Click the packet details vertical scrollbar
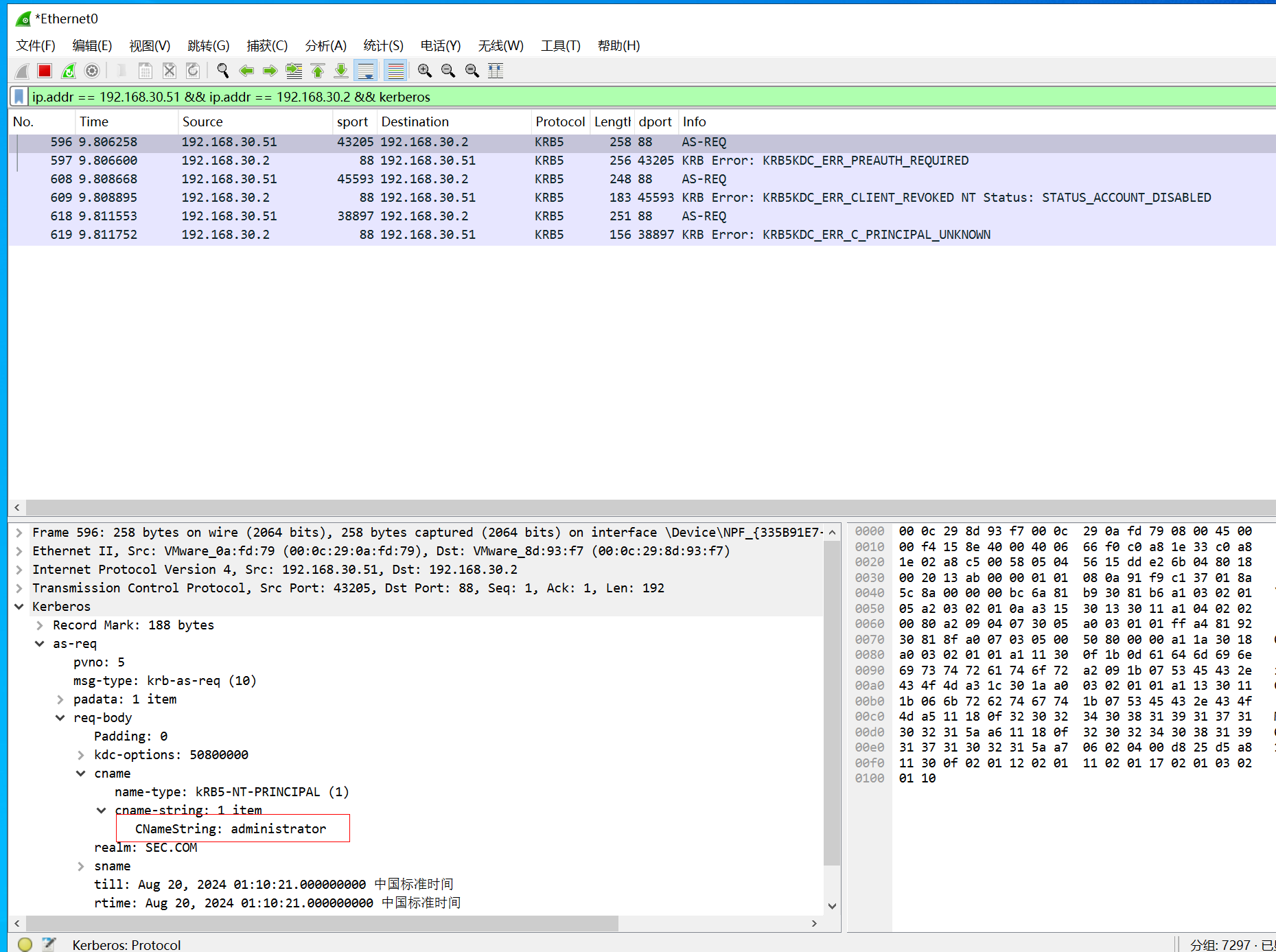Viewport: 1276px width, 952px height. (832, 700)
